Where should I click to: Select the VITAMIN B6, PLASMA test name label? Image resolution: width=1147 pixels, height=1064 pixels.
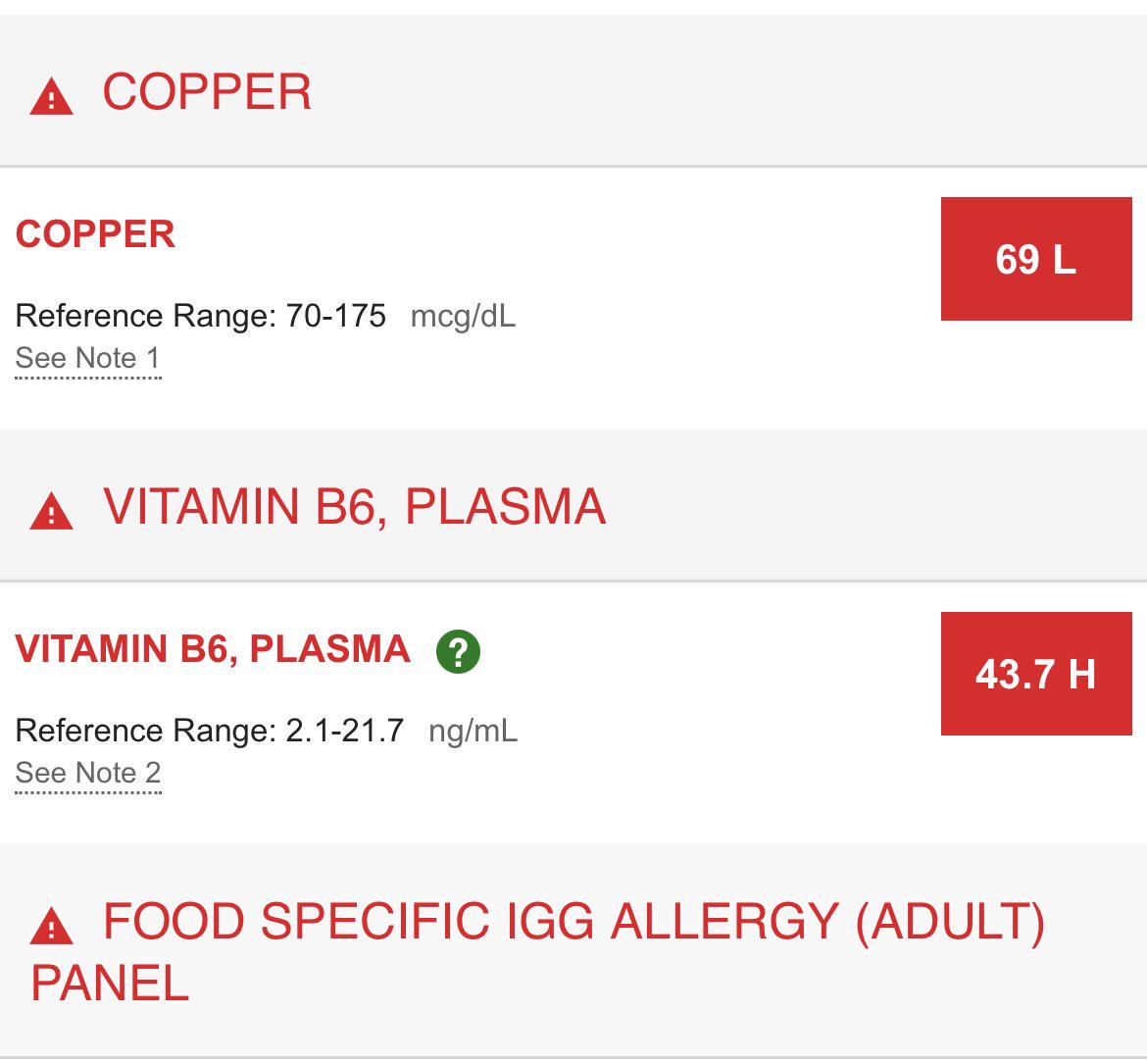pos(212,649)
